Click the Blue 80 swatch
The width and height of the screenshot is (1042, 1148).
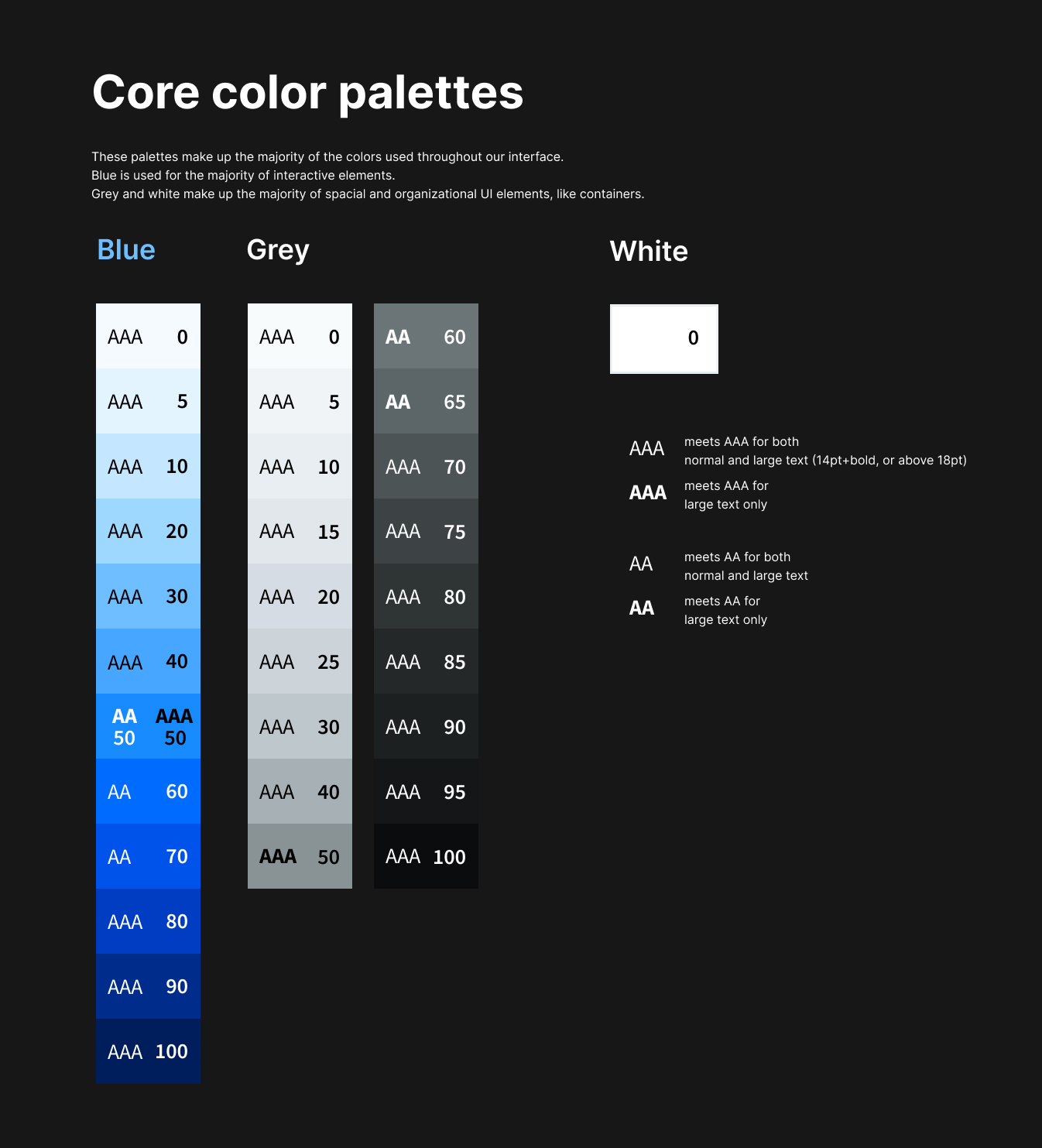(148, 921)
